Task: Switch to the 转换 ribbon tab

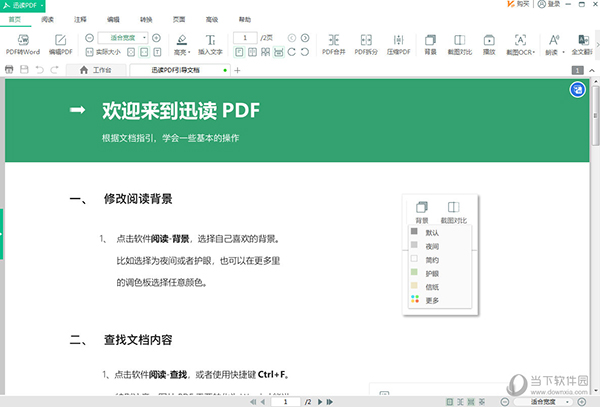Action: [x=146, y=20]
